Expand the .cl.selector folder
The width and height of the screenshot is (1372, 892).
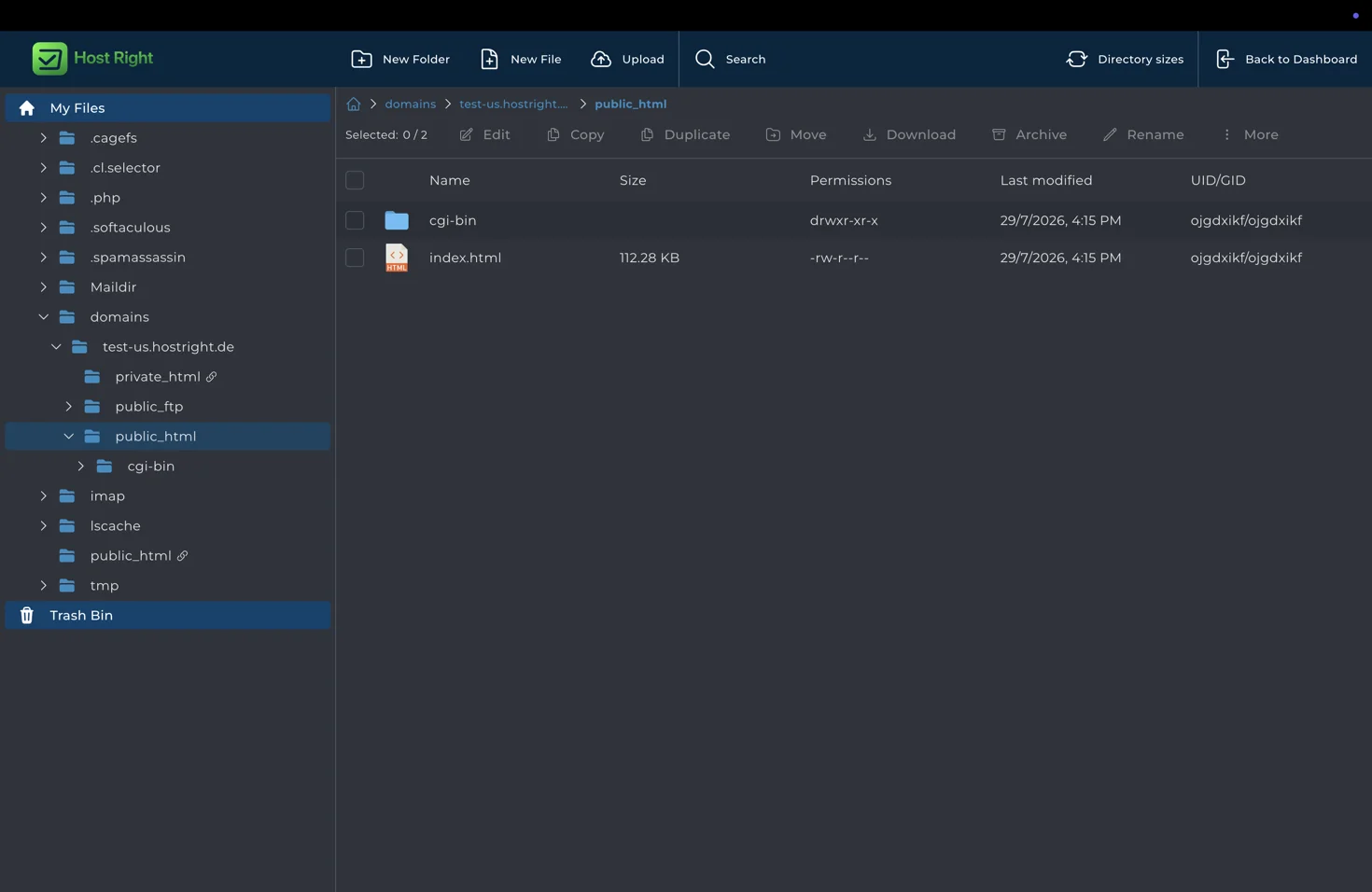pyautogui.click(x=43, y=168)
